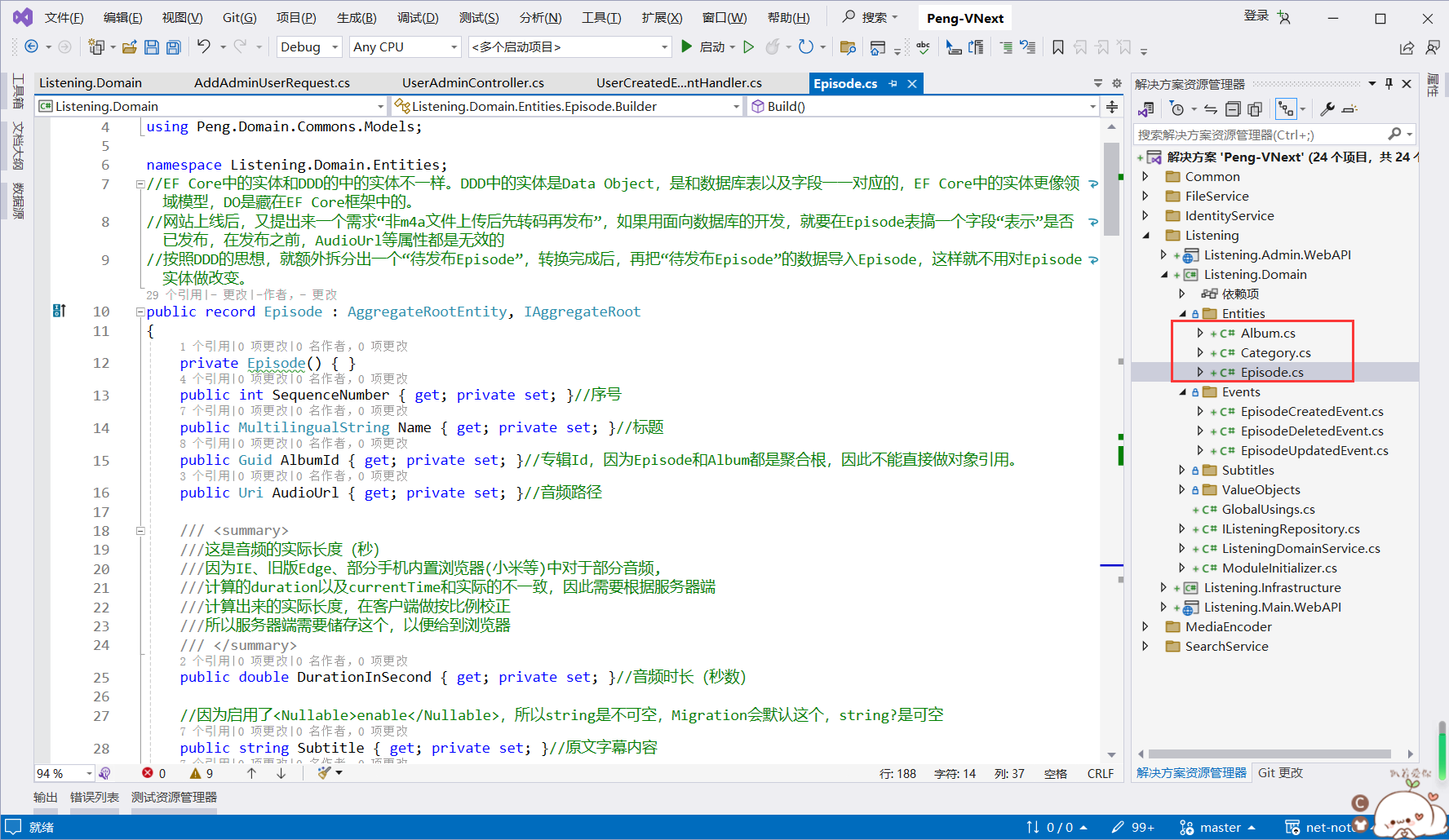The height and width of the screenshot is (840, 1449).
Task: Click the warnings count indicator showing 9
Action: [202, 773]
